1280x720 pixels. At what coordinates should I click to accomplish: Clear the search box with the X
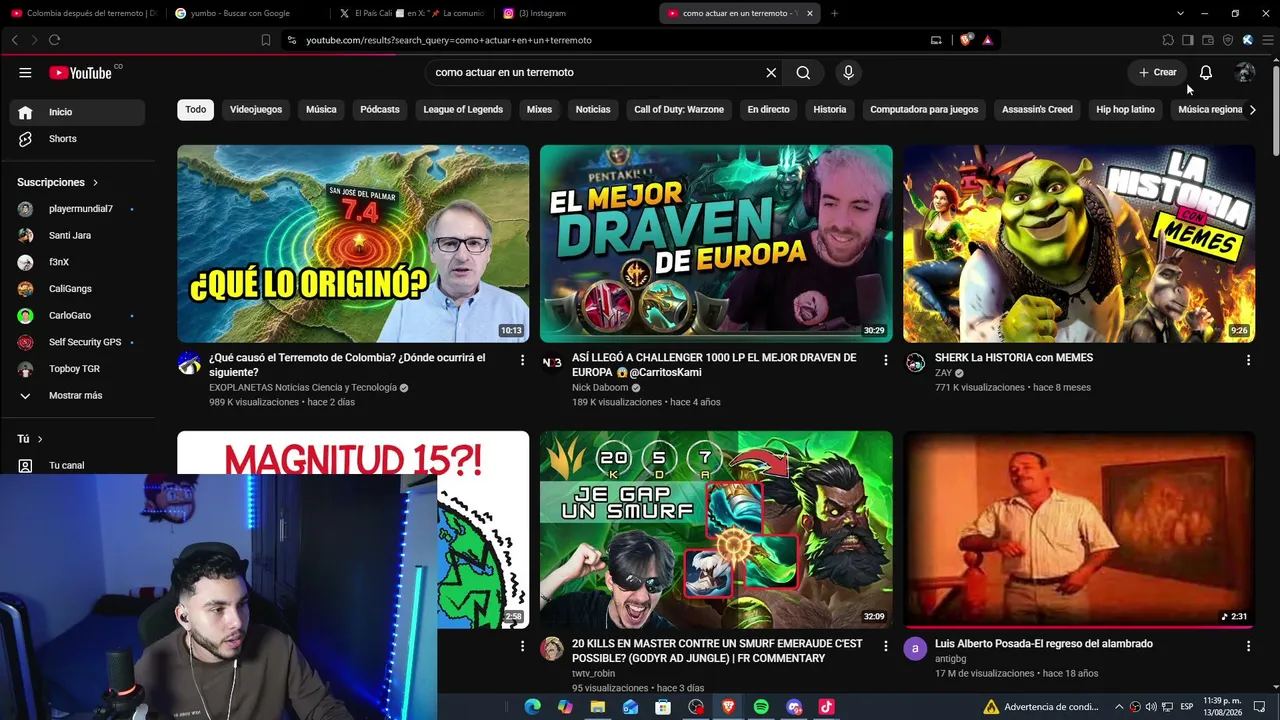[x=771, y=72]
